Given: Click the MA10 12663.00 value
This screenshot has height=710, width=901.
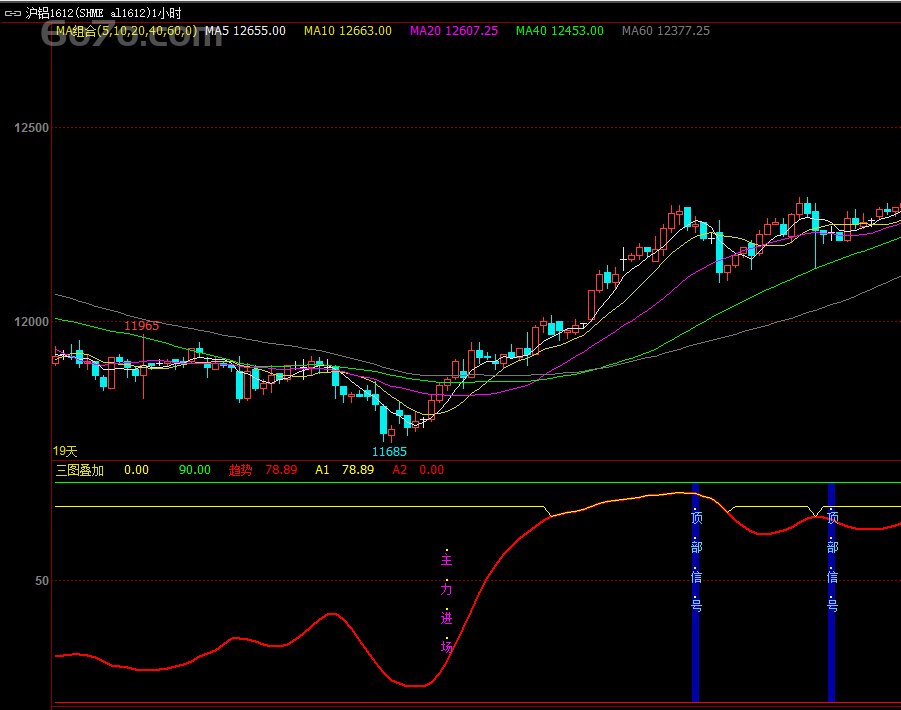Looking at the screenshot, I should [348, 31].
